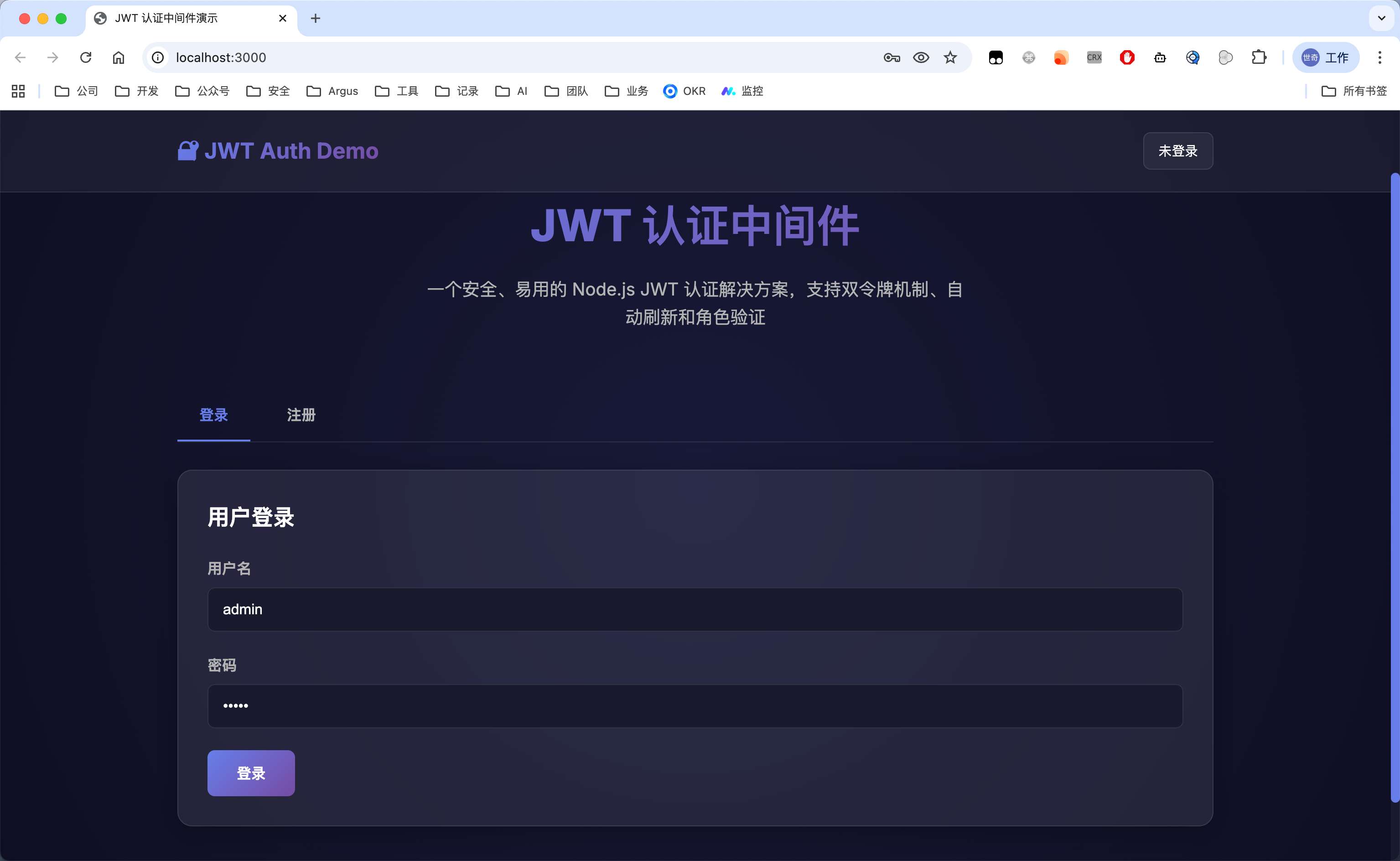Open Chrome three-dot menu

[1379, 57]
